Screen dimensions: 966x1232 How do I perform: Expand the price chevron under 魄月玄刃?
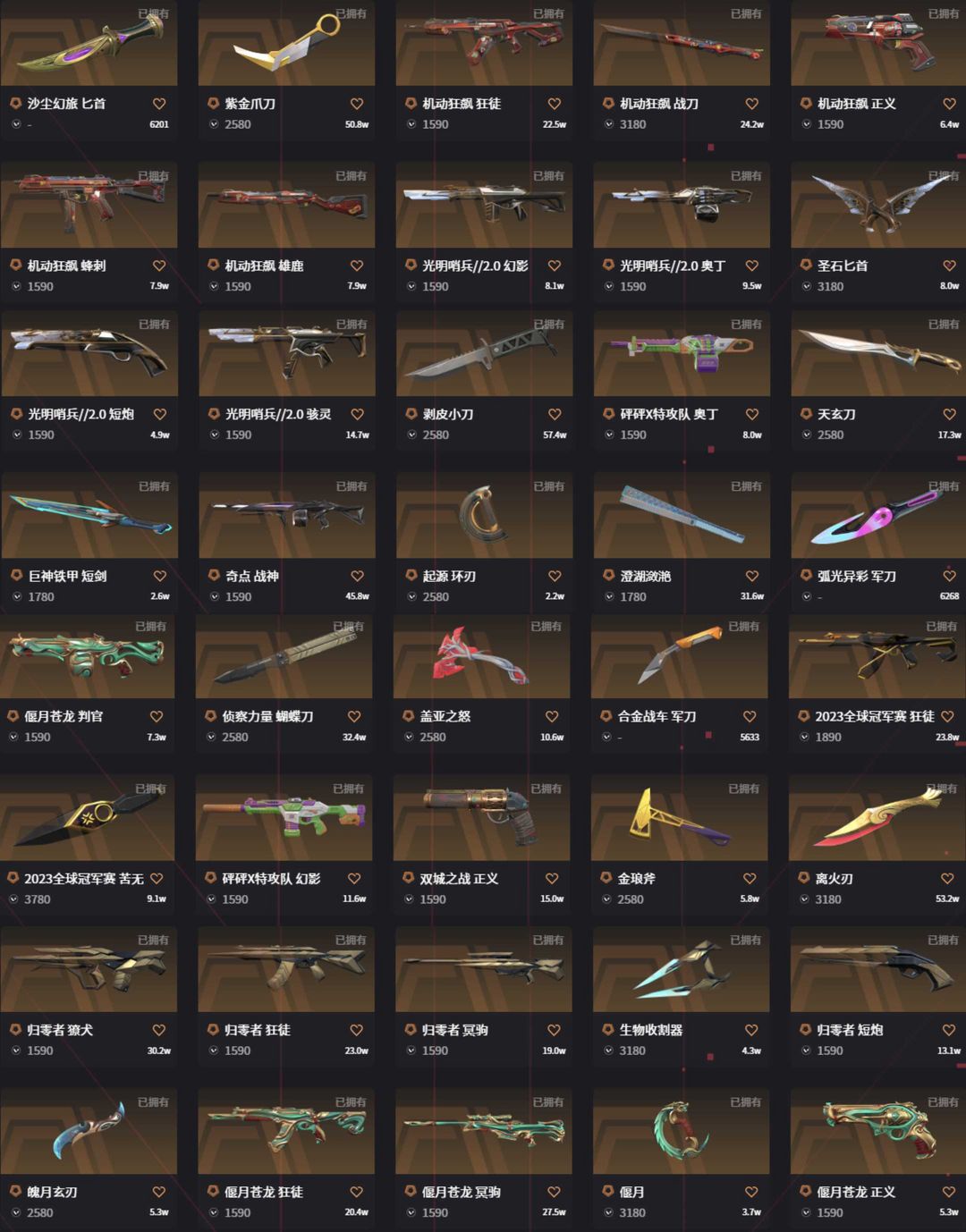(x=15, y=1212)
